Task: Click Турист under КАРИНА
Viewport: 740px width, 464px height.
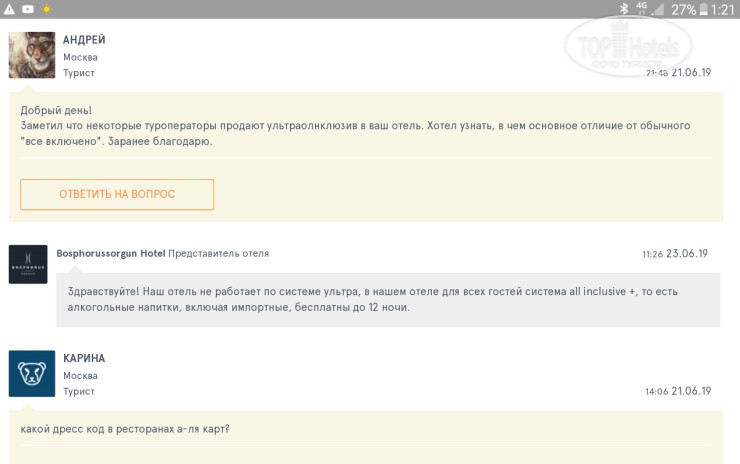Action: point(79,392)
